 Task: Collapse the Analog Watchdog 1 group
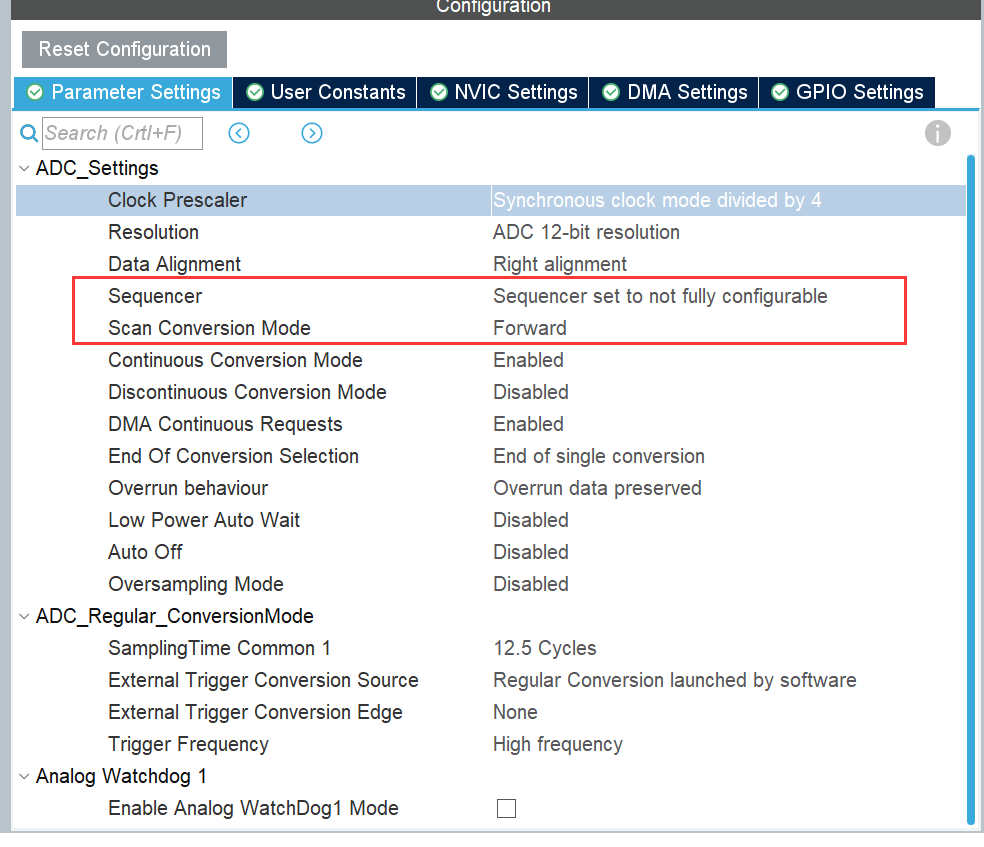pyautogui.click(x=24, y=776)
